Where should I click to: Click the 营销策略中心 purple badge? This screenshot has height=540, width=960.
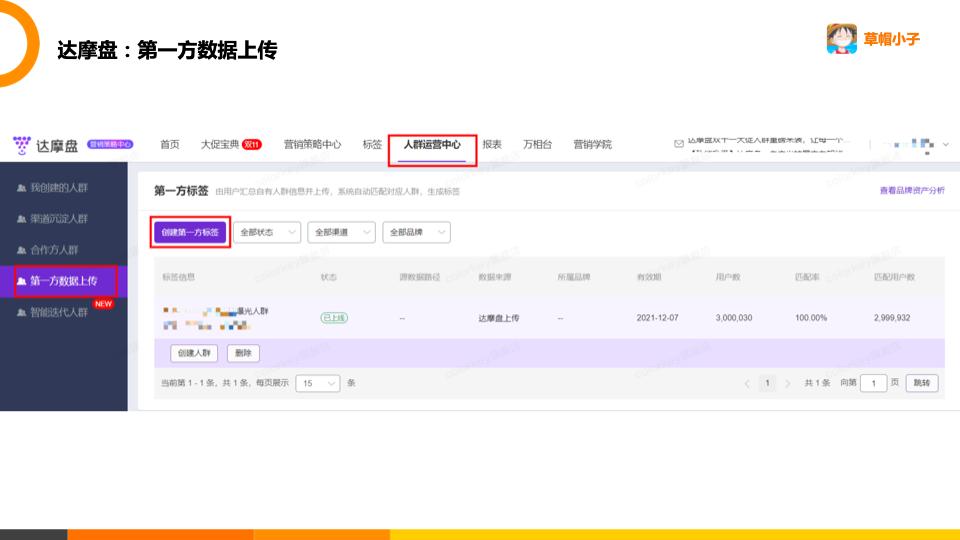tap(110, 144)
